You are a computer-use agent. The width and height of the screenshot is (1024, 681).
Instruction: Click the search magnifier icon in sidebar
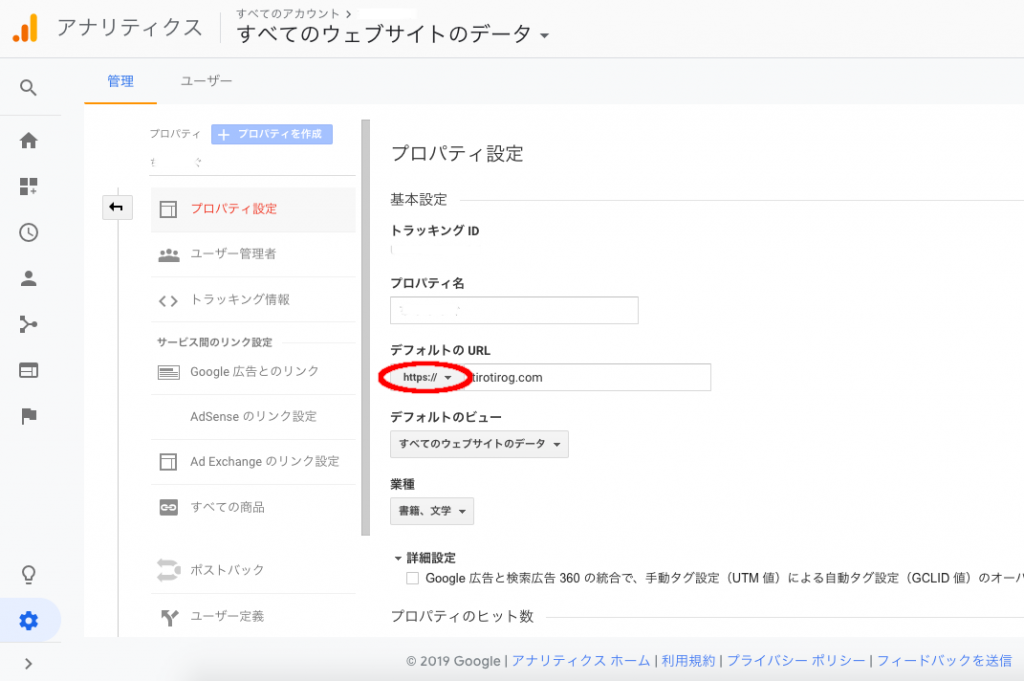[28, 88]
